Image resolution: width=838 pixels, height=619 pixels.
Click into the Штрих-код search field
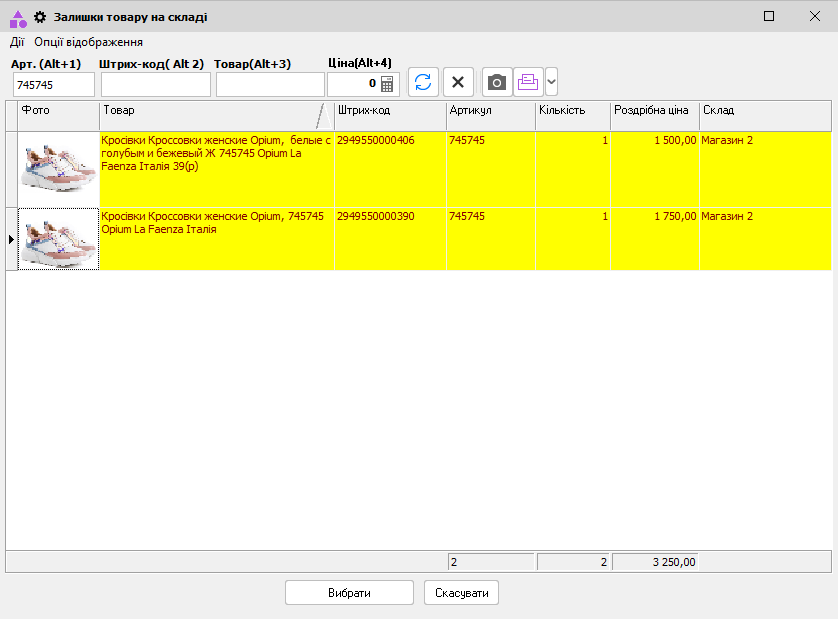pyautogui.click(x=155, y=85)
